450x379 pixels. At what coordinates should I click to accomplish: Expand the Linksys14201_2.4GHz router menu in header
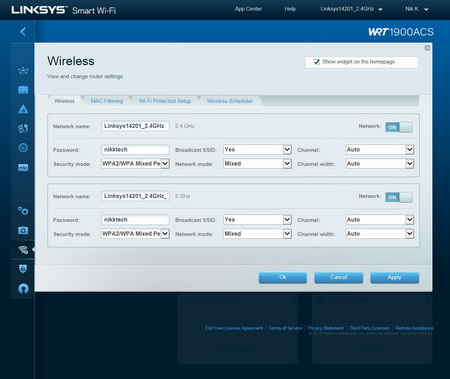click(351, 9)
